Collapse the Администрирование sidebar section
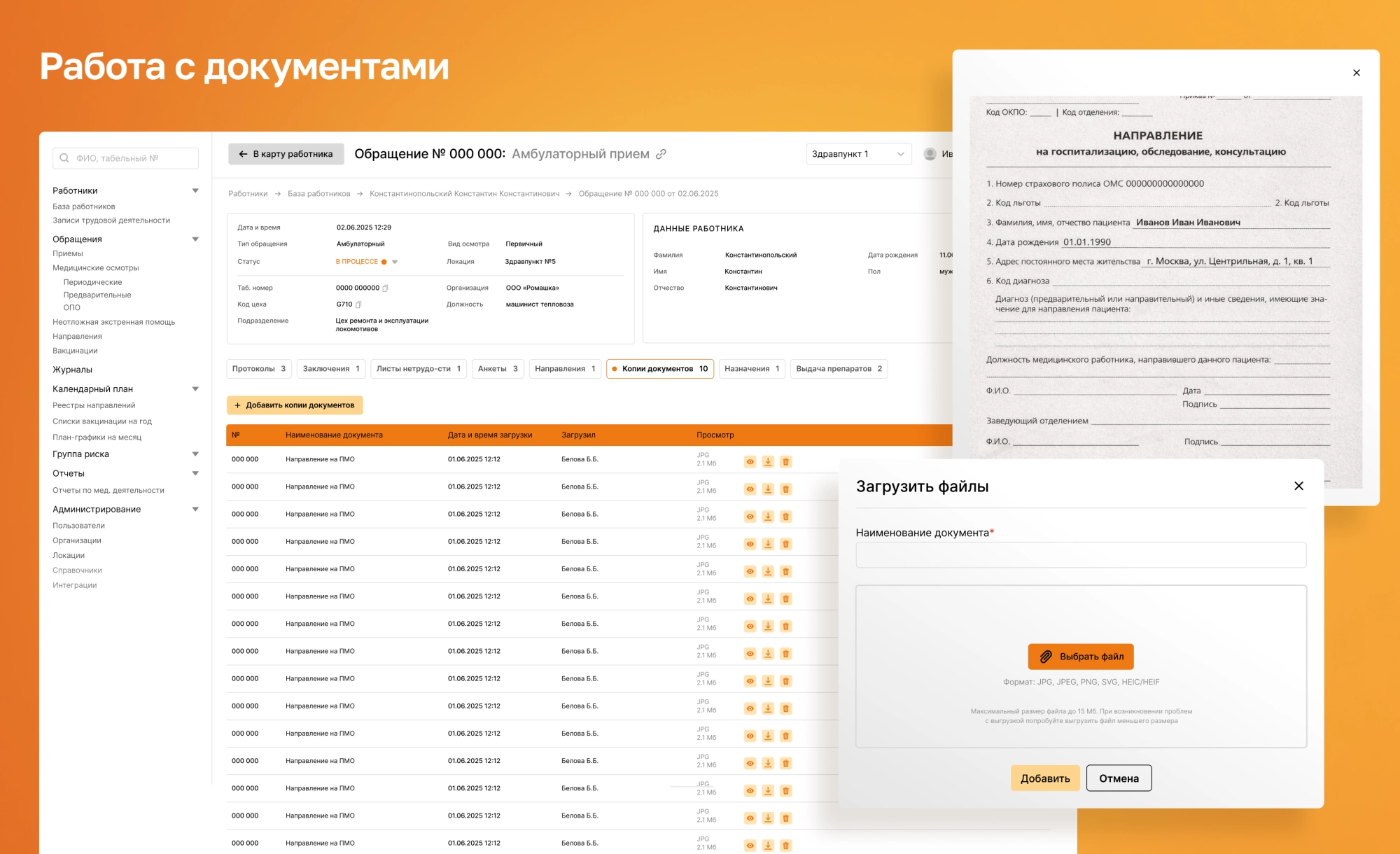This screenshot has height=854, width=1400. [x=195, y=509]
